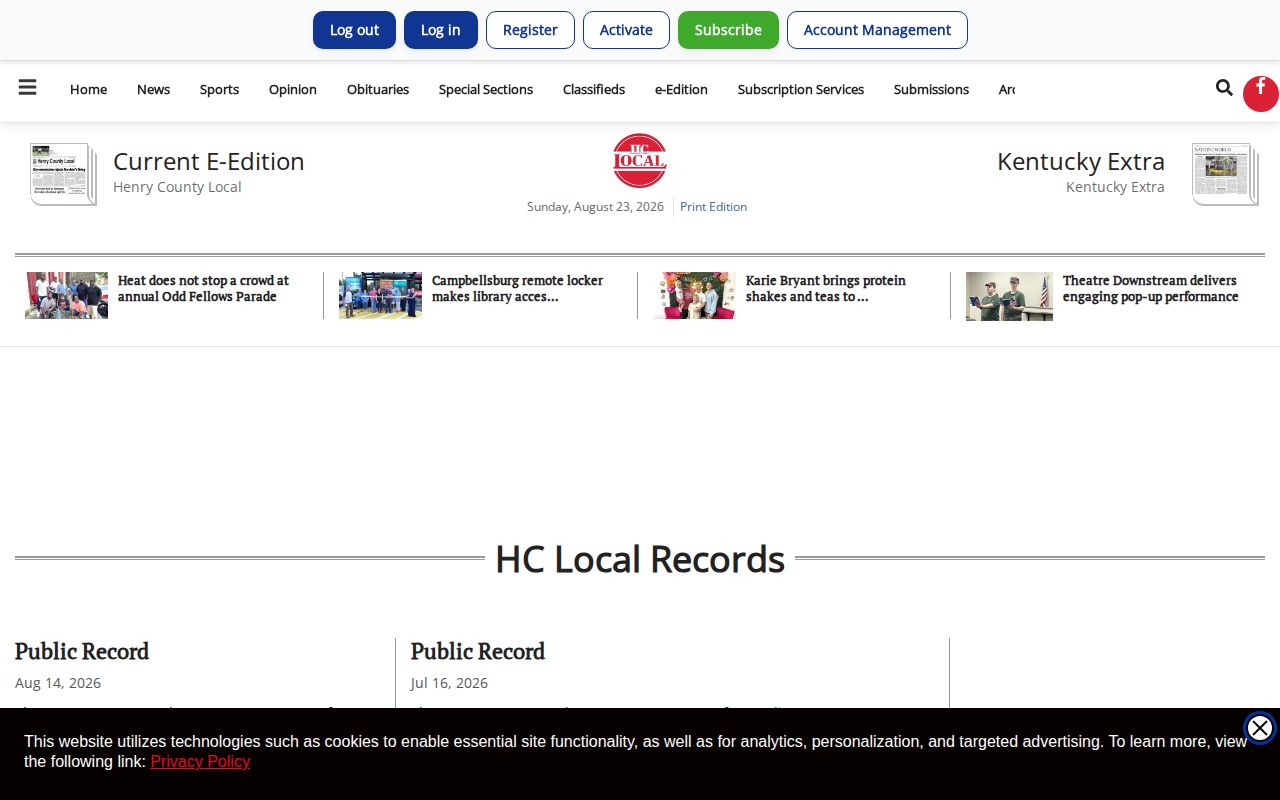Open the Subscription Services menu item
This screenshot has height=800, width=1280.
[x=801, y=89]
